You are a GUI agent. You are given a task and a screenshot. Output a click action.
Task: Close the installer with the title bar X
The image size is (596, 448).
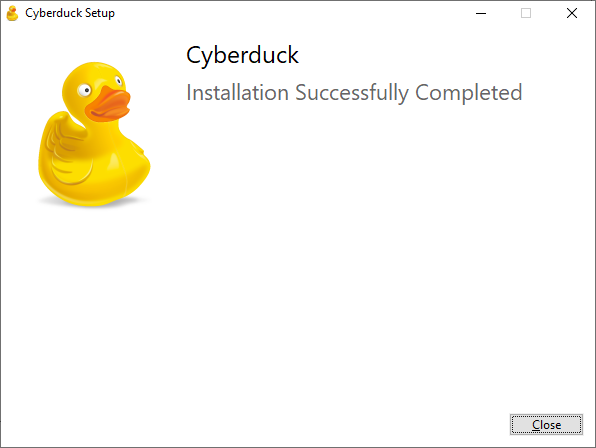pos(572,13)
